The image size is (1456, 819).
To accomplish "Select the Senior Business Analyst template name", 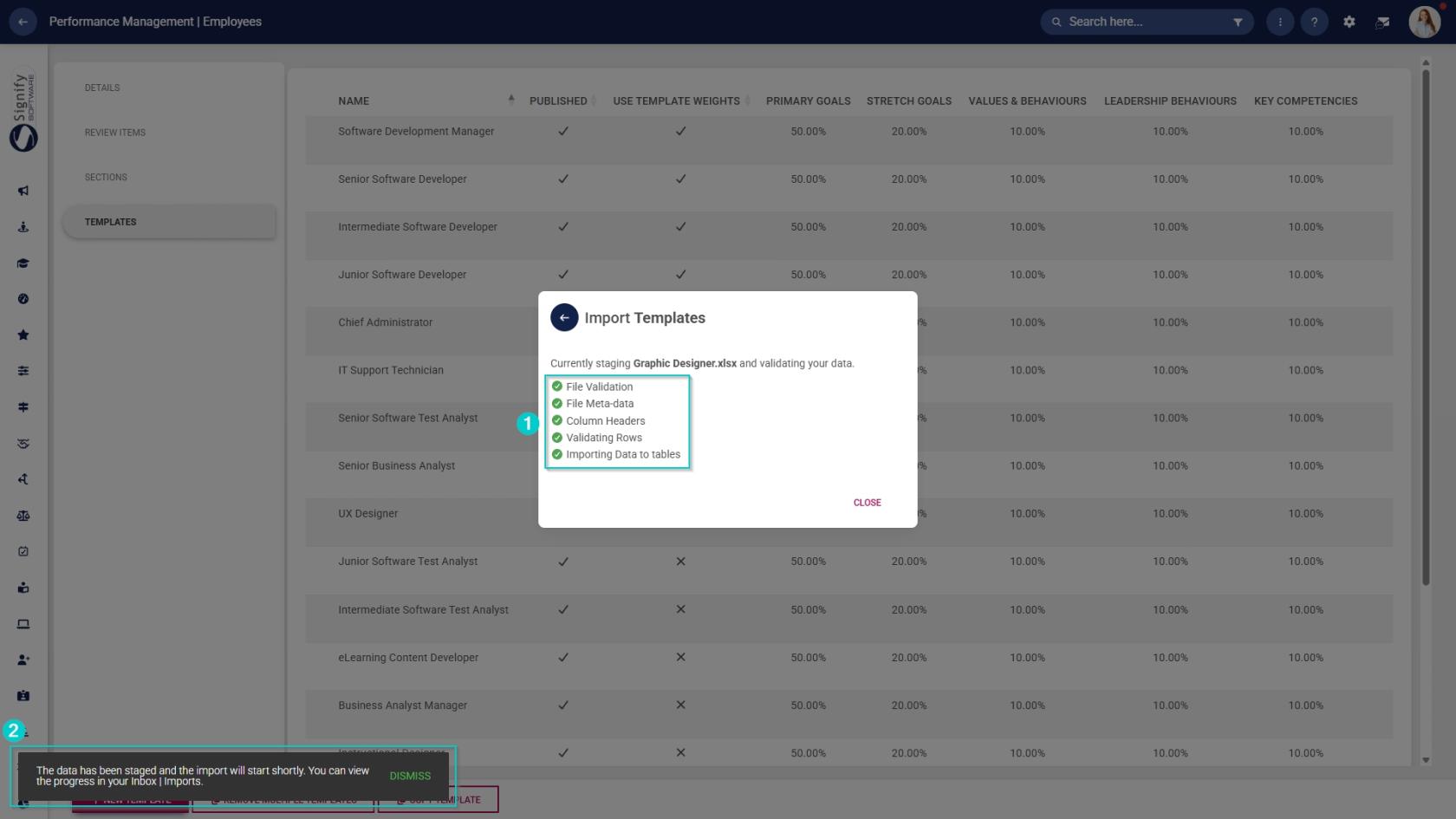I will coord(396,465).
